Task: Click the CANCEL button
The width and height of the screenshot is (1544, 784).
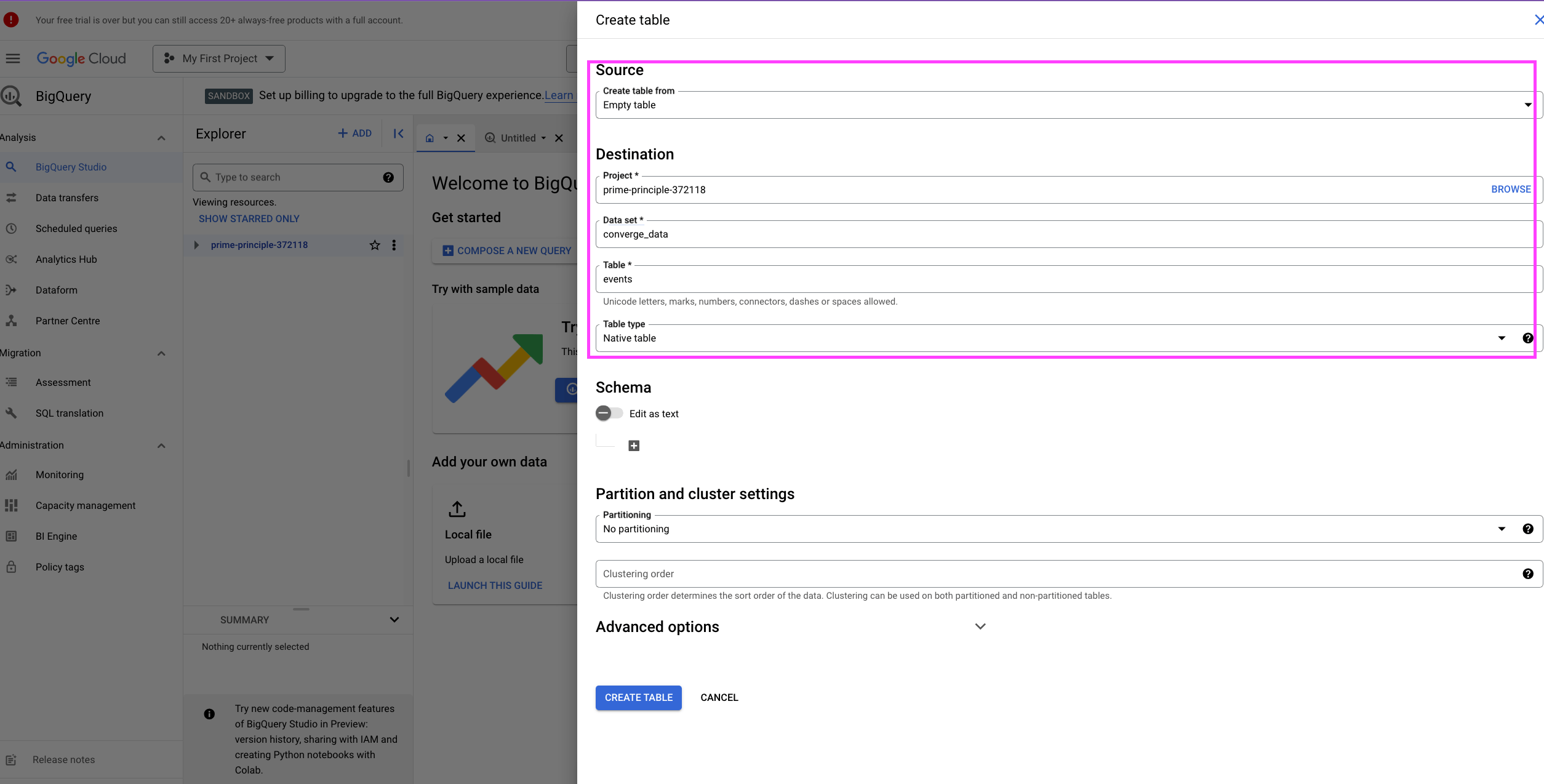Action: pos(719,698)
